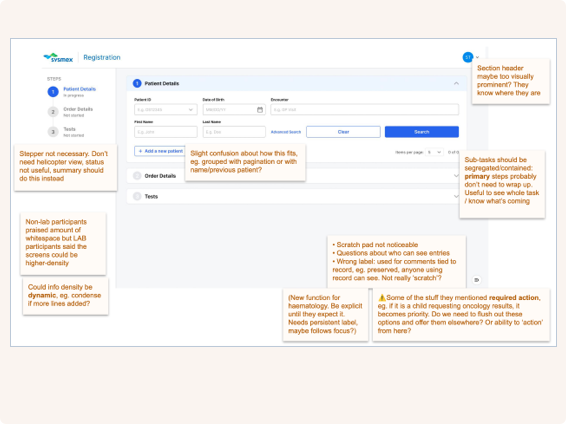
Task: Click the First Name input field
Action: pos(166,132)
